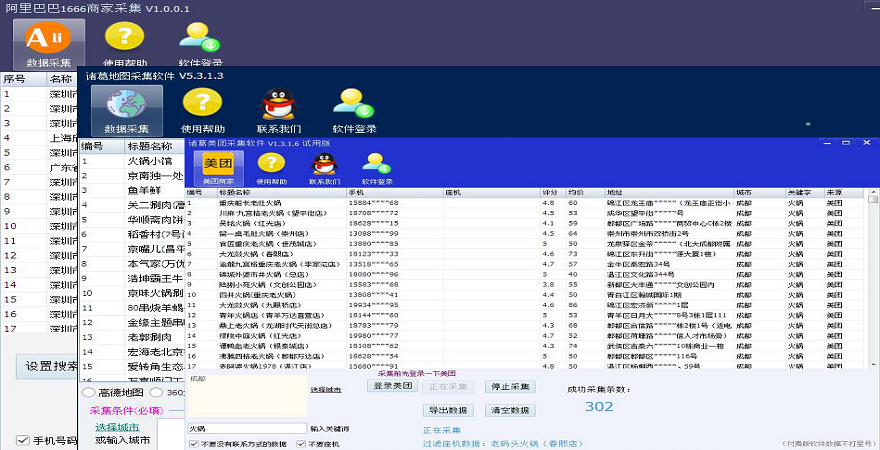Click the keyword field containing 火锅
880x450 pixels.
248,428
